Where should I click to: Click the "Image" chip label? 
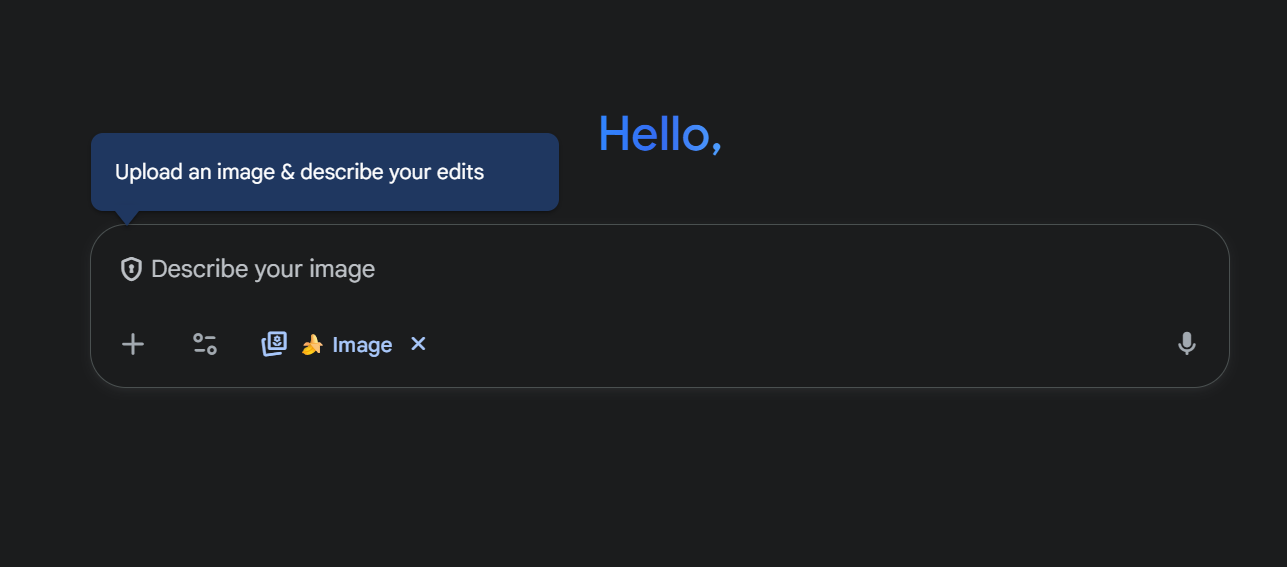tap(362, 345)
